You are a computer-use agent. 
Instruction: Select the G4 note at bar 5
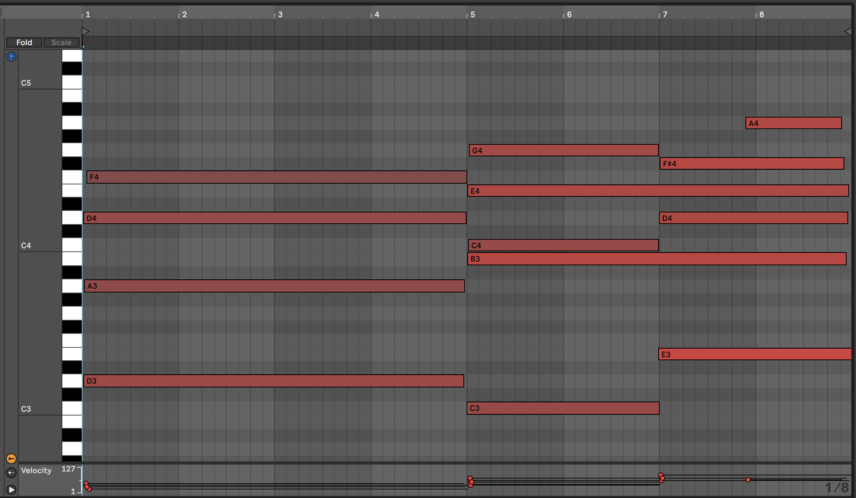click(x=563, y=150)
